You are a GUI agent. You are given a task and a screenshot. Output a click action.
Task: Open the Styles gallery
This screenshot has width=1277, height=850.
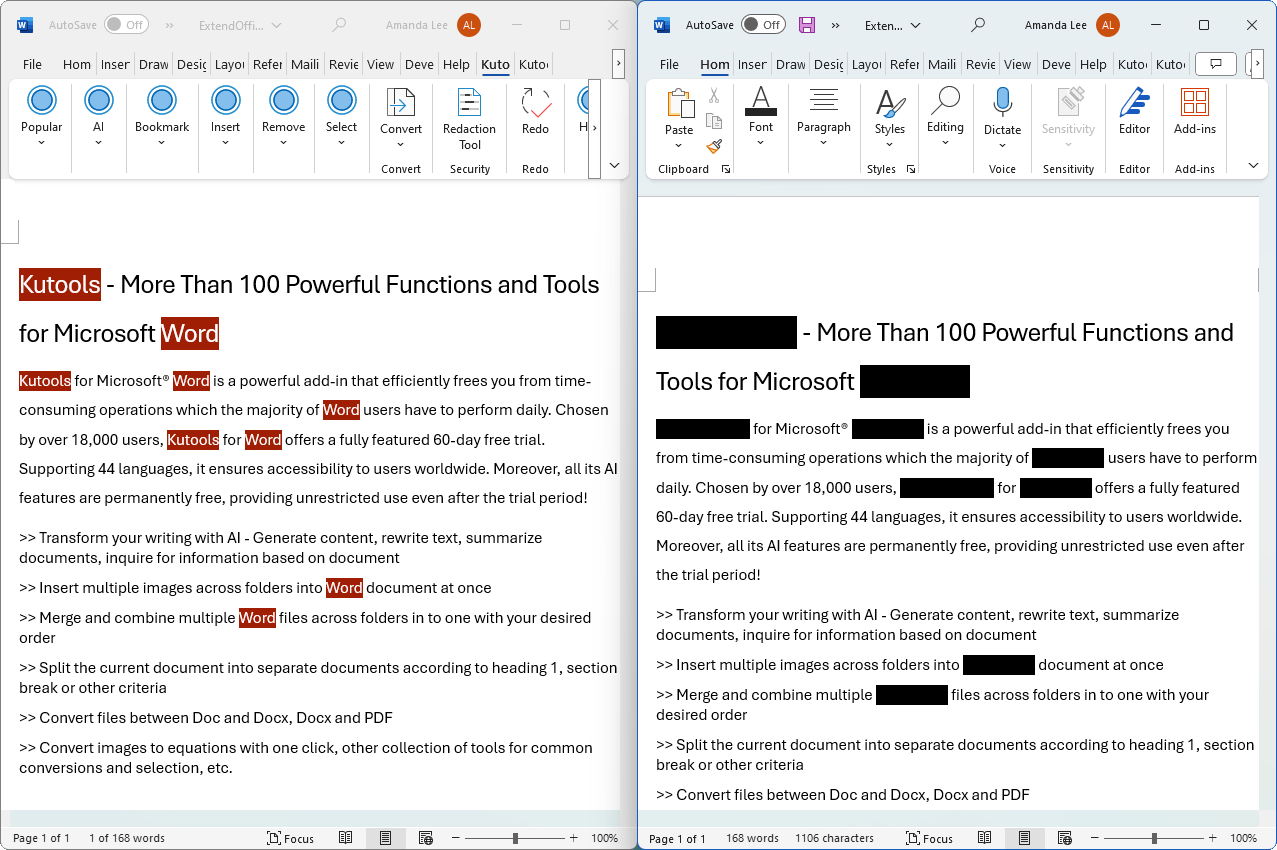point(890,116)
